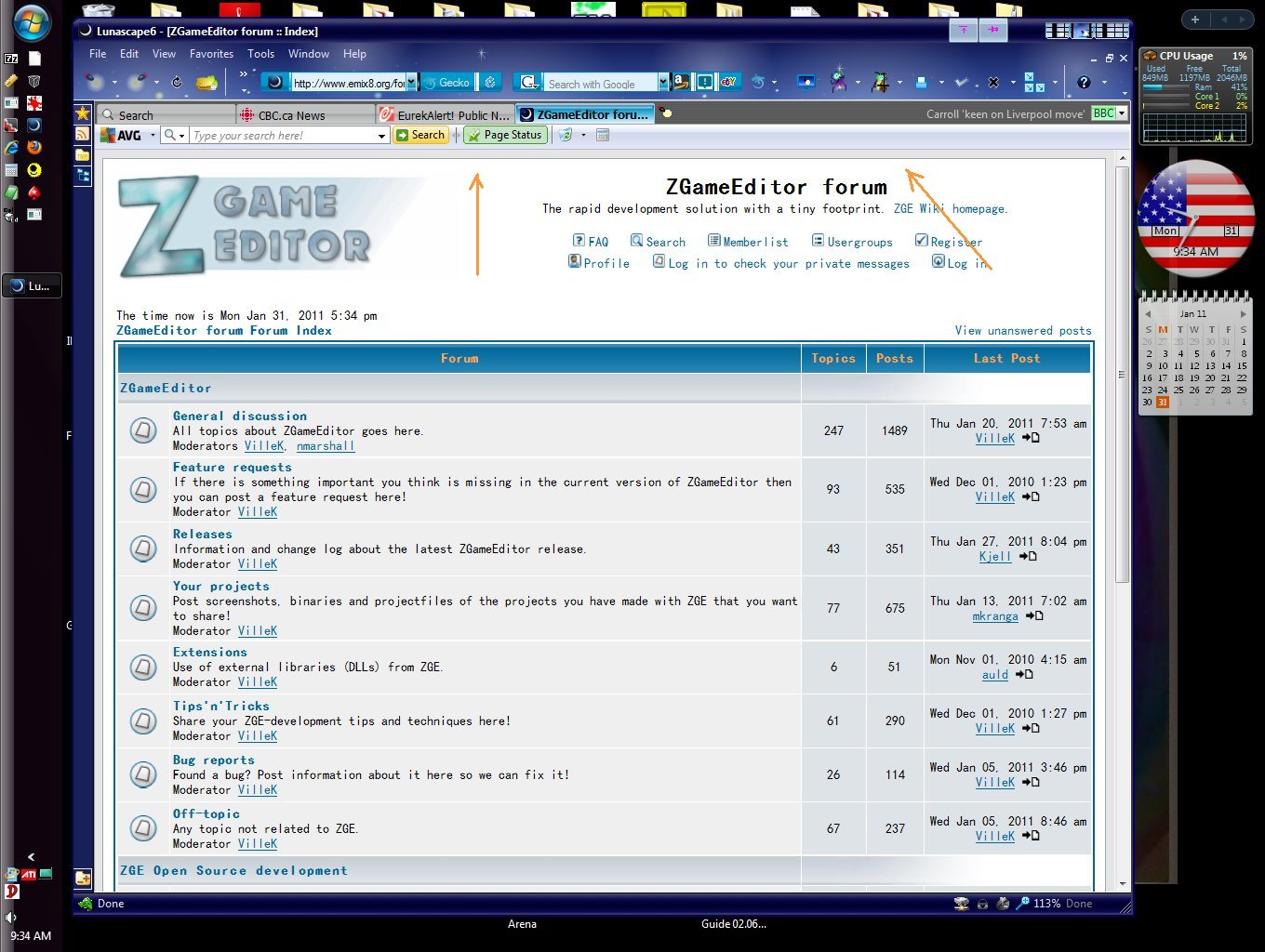
Task: Click the FAQ icon on the forum
Action: coord(579,241)
